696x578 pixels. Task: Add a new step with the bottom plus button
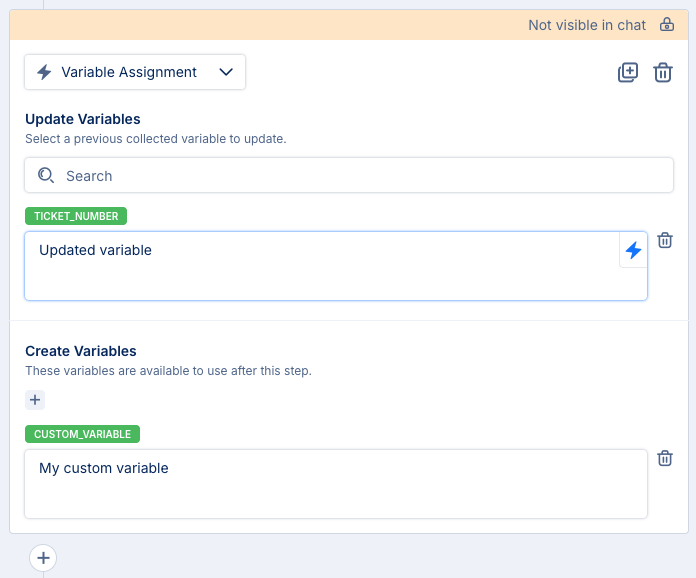coord(43,558)
